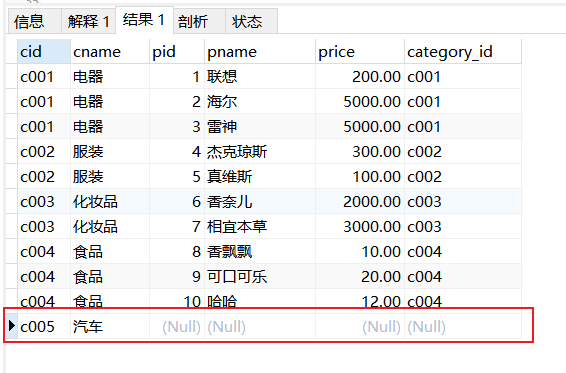
Task: Select the pname cell 可口可乐
Action: 260,276
